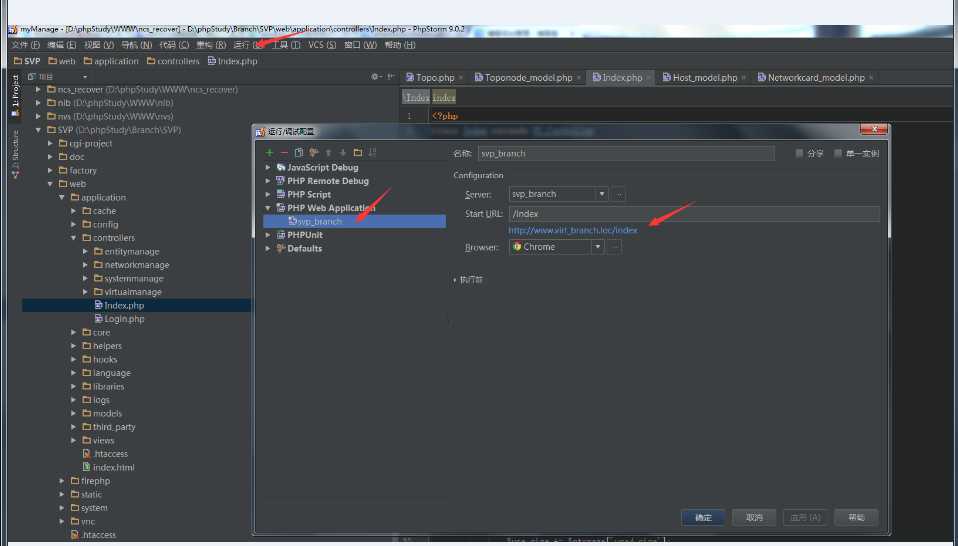Sort configurations using the sort icon
Viewport: 958px width, 546px height.
373,153
